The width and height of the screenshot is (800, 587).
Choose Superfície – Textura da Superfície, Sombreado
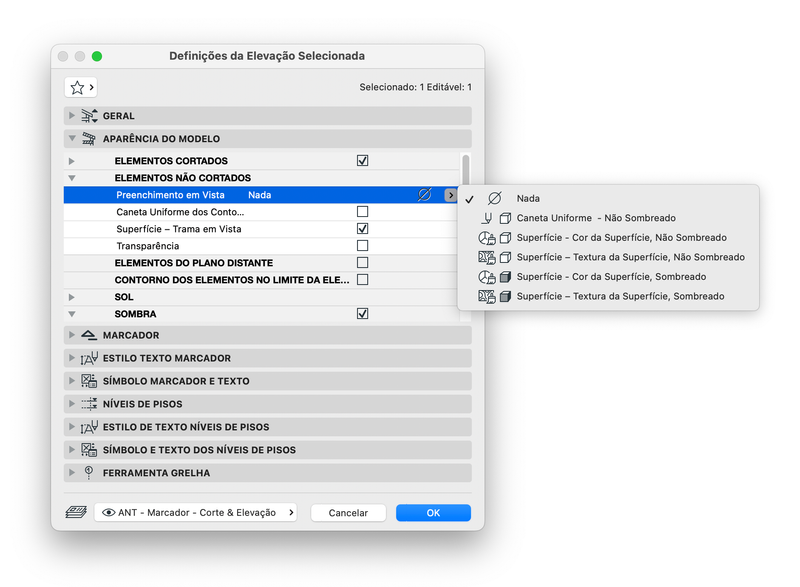tap(608, 296)
